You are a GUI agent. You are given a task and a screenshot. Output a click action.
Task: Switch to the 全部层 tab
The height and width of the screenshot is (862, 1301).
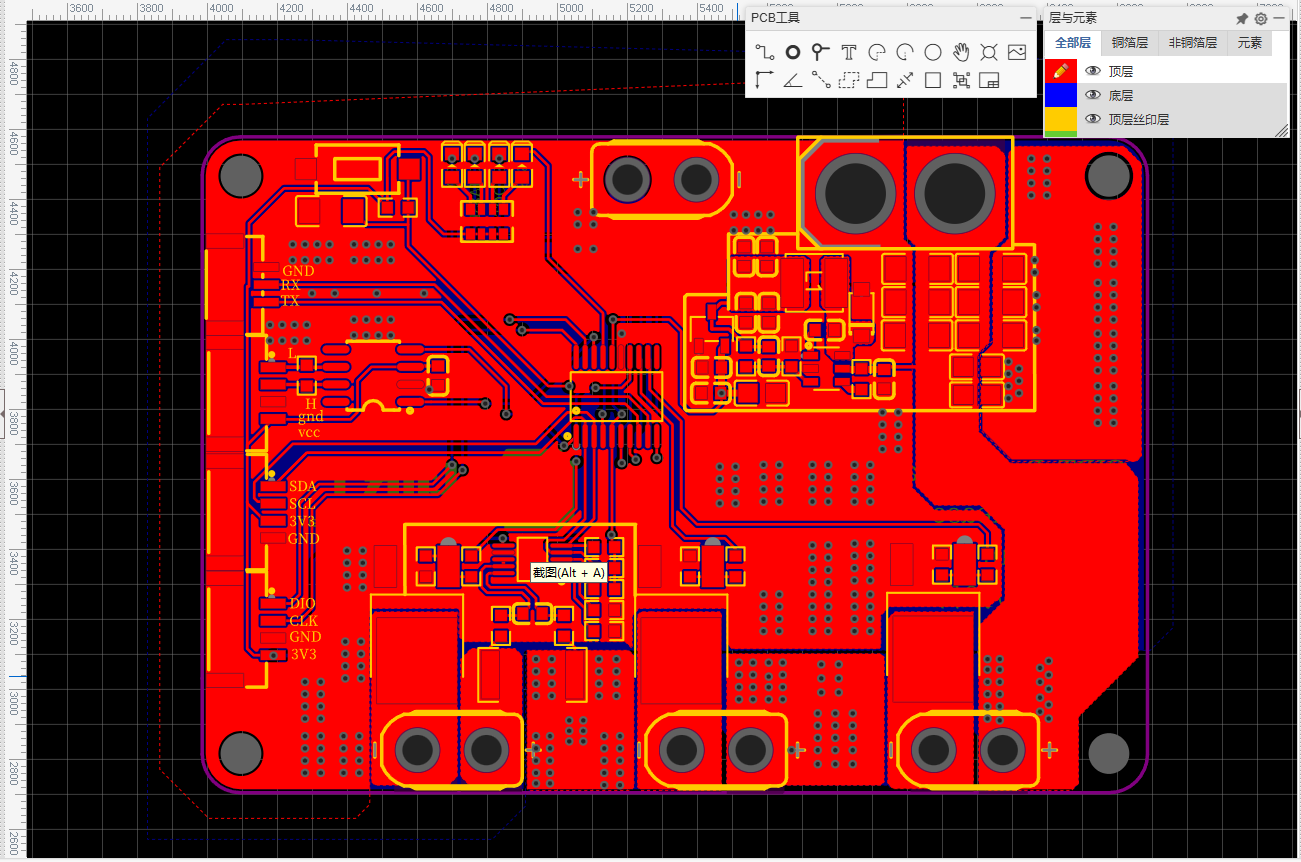pos(1073,43)
